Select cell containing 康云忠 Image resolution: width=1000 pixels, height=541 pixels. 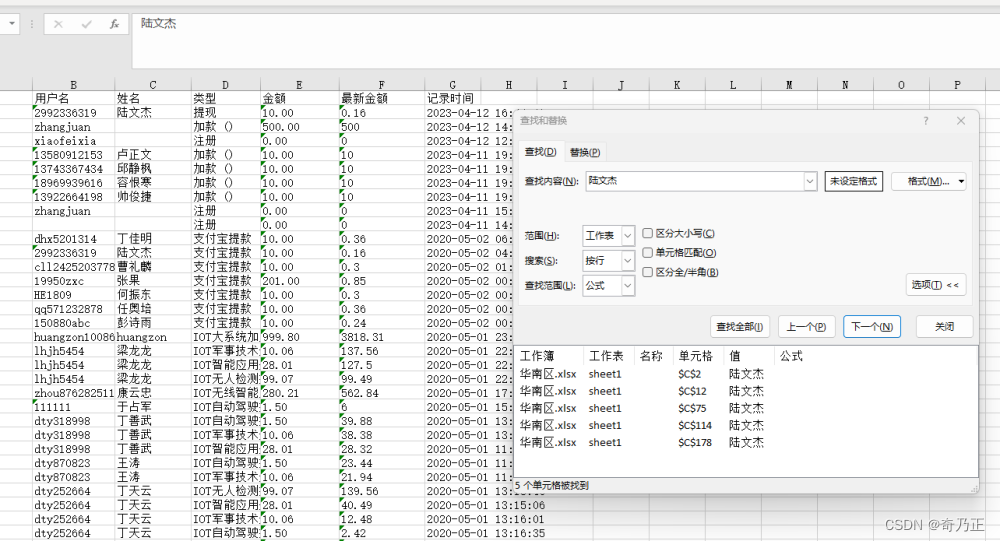(152, 394)
